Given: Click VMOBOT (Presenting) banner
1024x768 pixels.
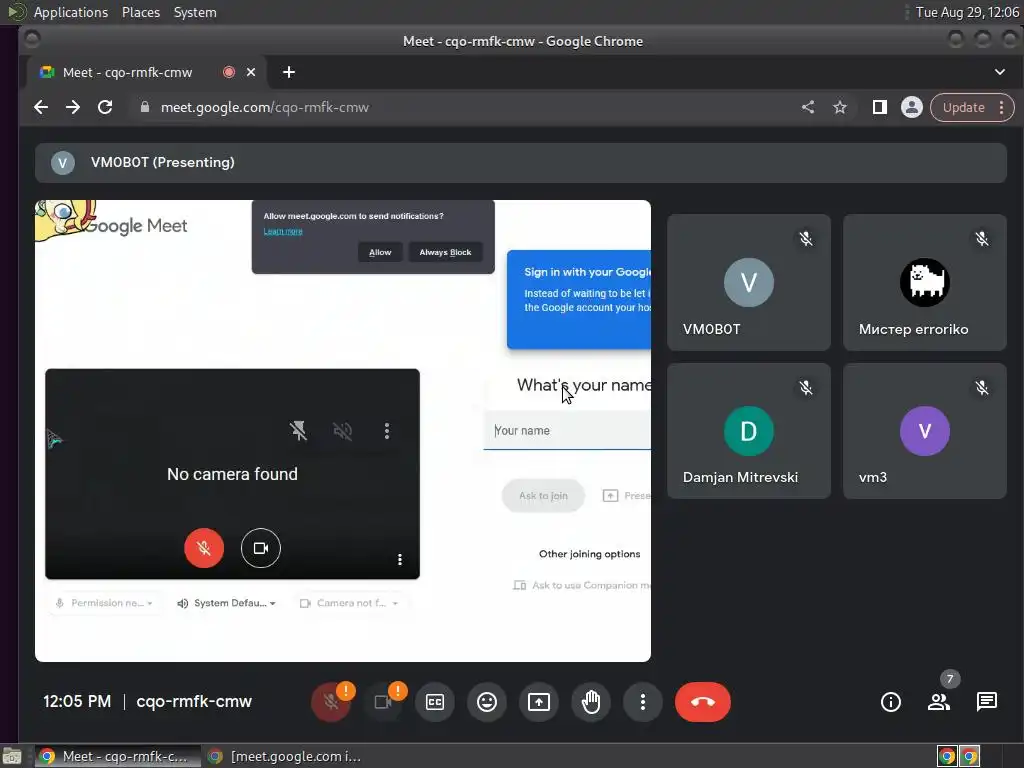Looking at the screenshot, I should click(520, 163).
